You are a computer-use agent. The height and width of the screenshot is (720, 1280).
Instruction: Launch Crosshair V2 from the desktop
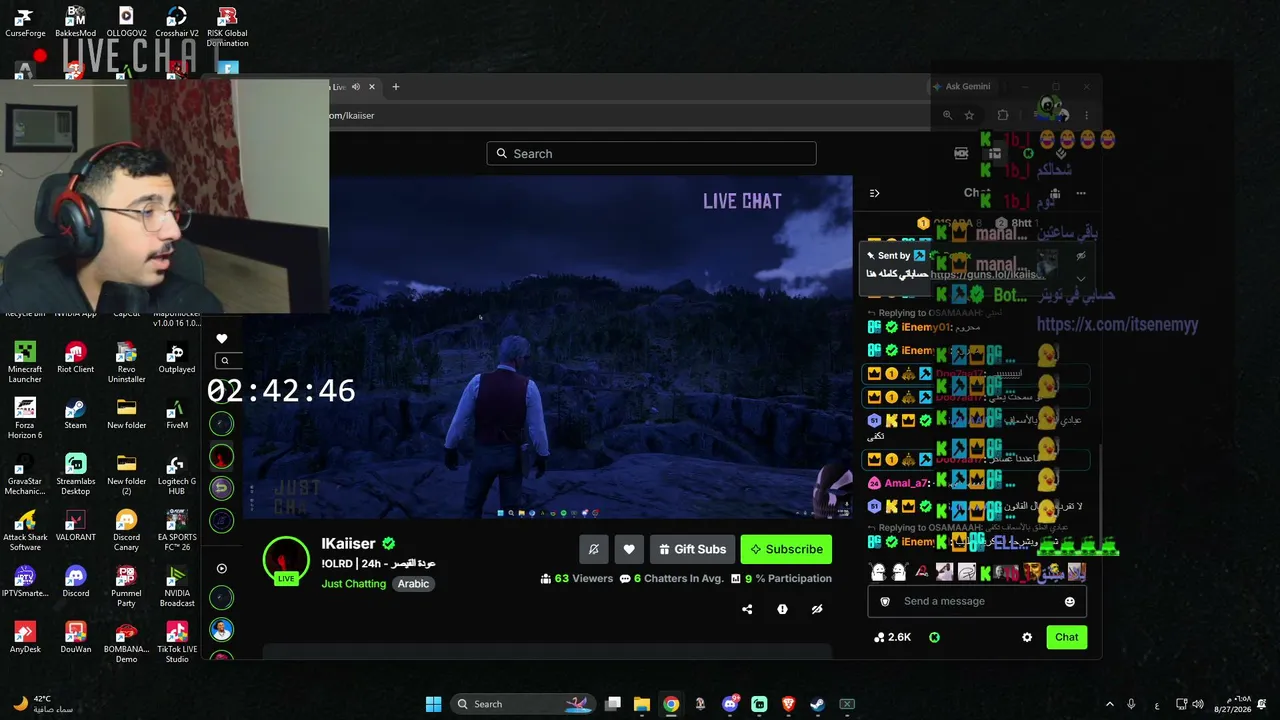pos(177,22)
